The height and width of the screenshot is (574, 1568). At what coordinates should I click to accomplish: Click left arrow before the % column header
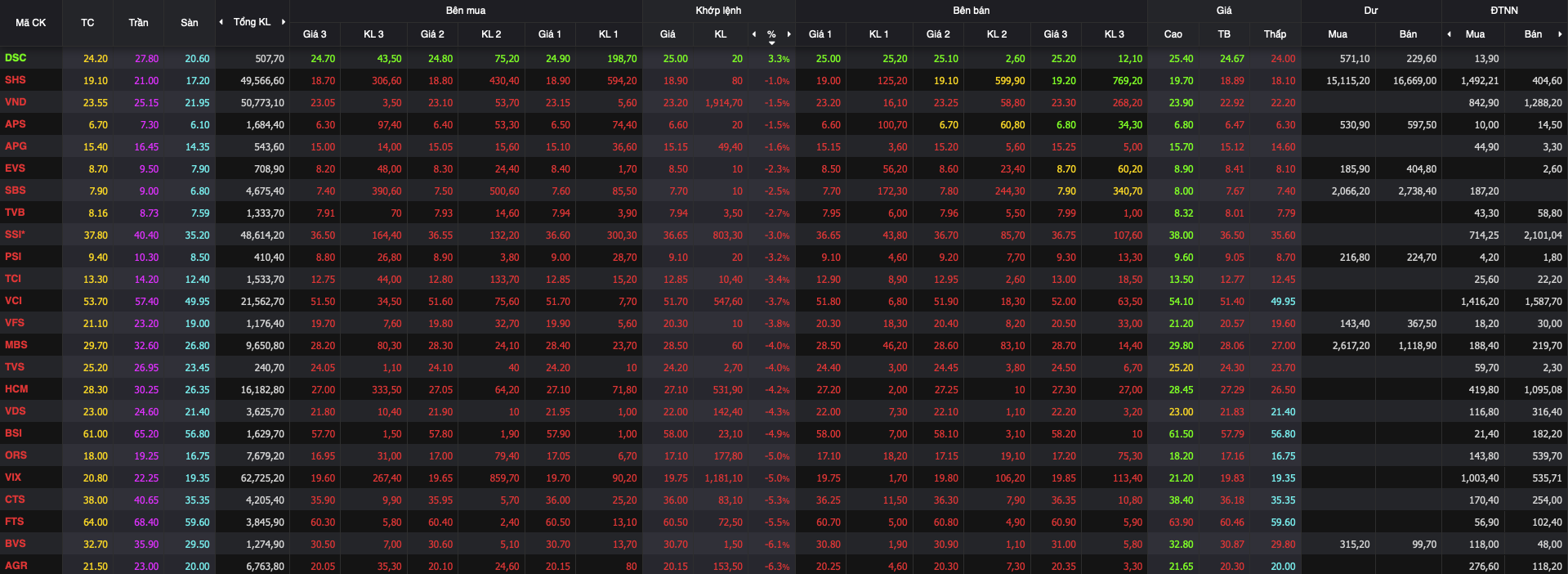(754, 34)
